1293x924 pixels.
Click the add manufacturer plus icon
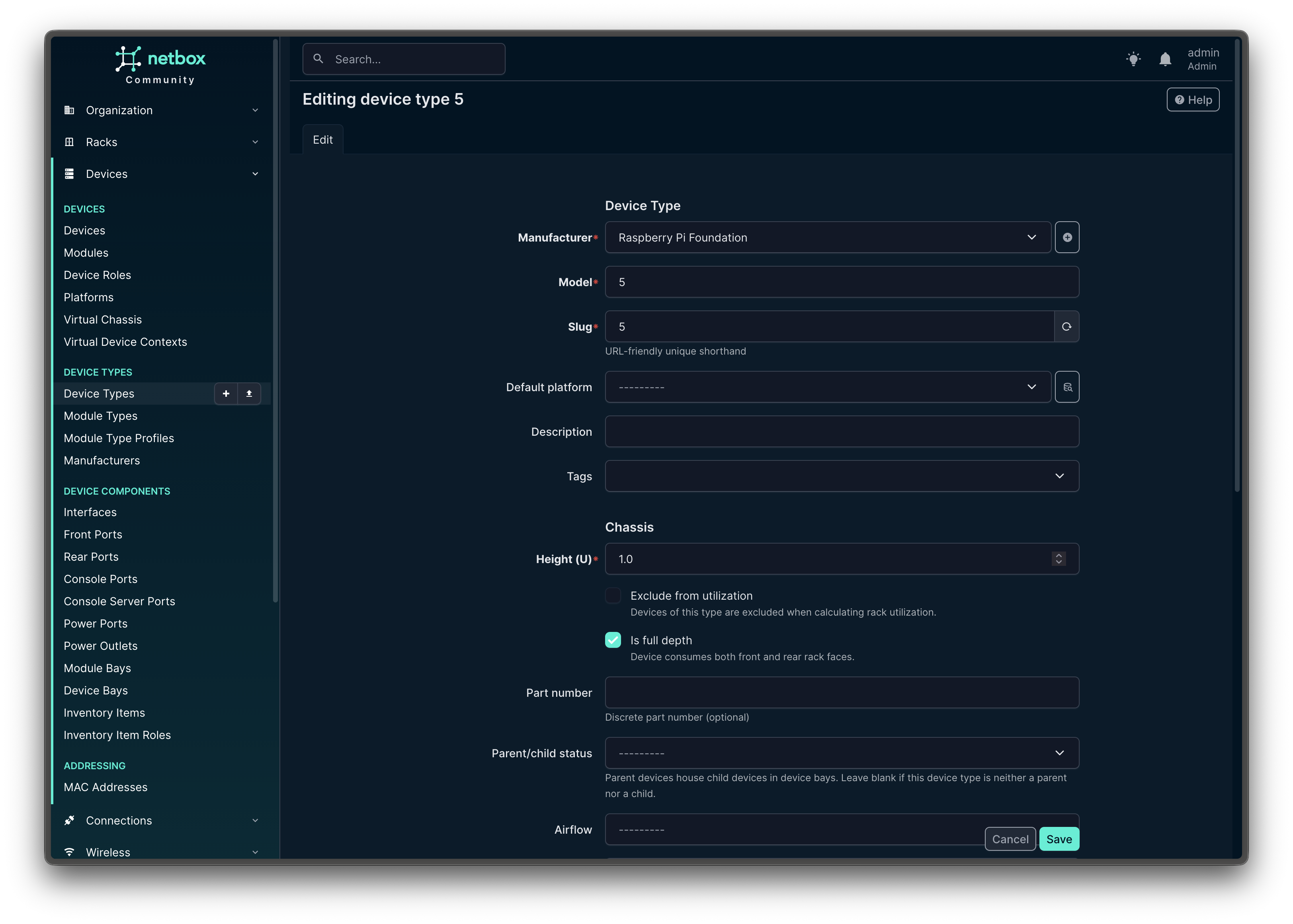[1066, 237]
